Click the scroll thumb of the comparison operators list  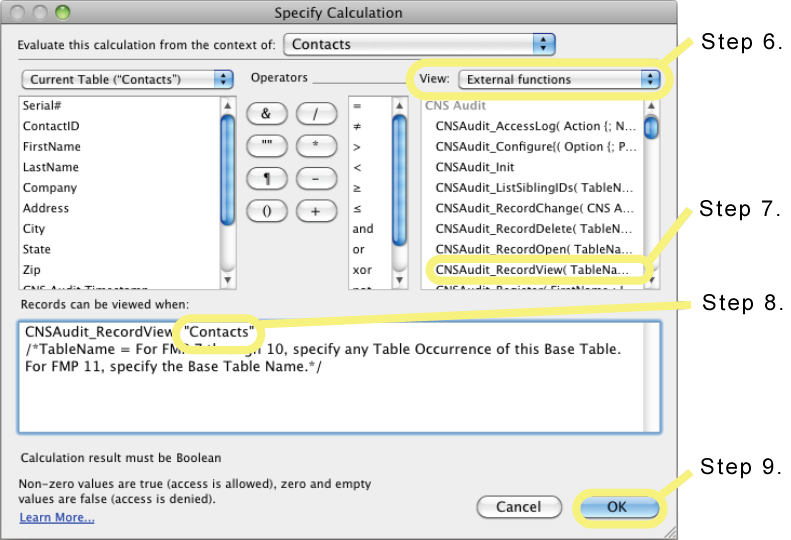point(400,180)
